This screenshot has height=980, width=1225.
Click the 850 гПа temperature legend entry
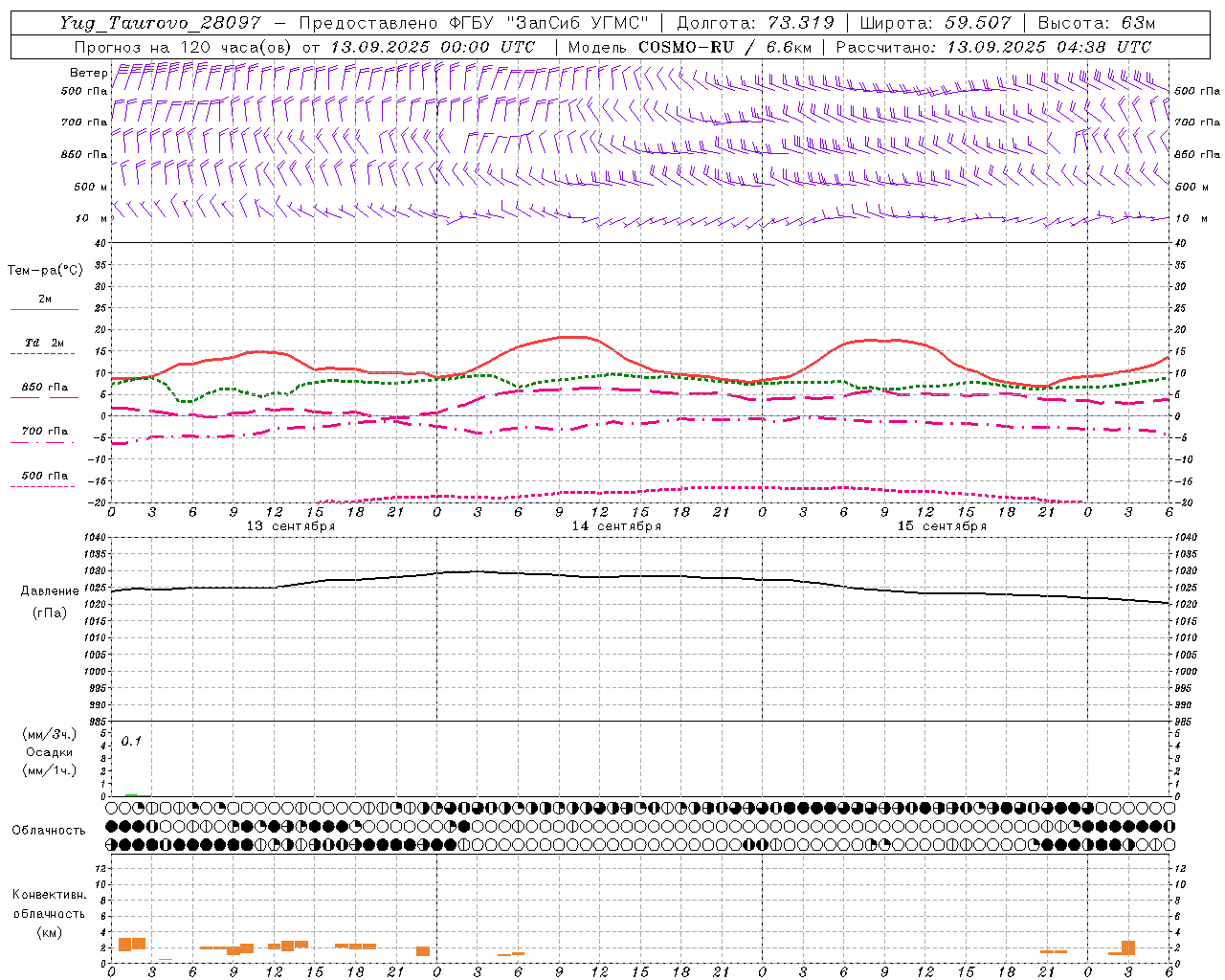click(44, 388)
